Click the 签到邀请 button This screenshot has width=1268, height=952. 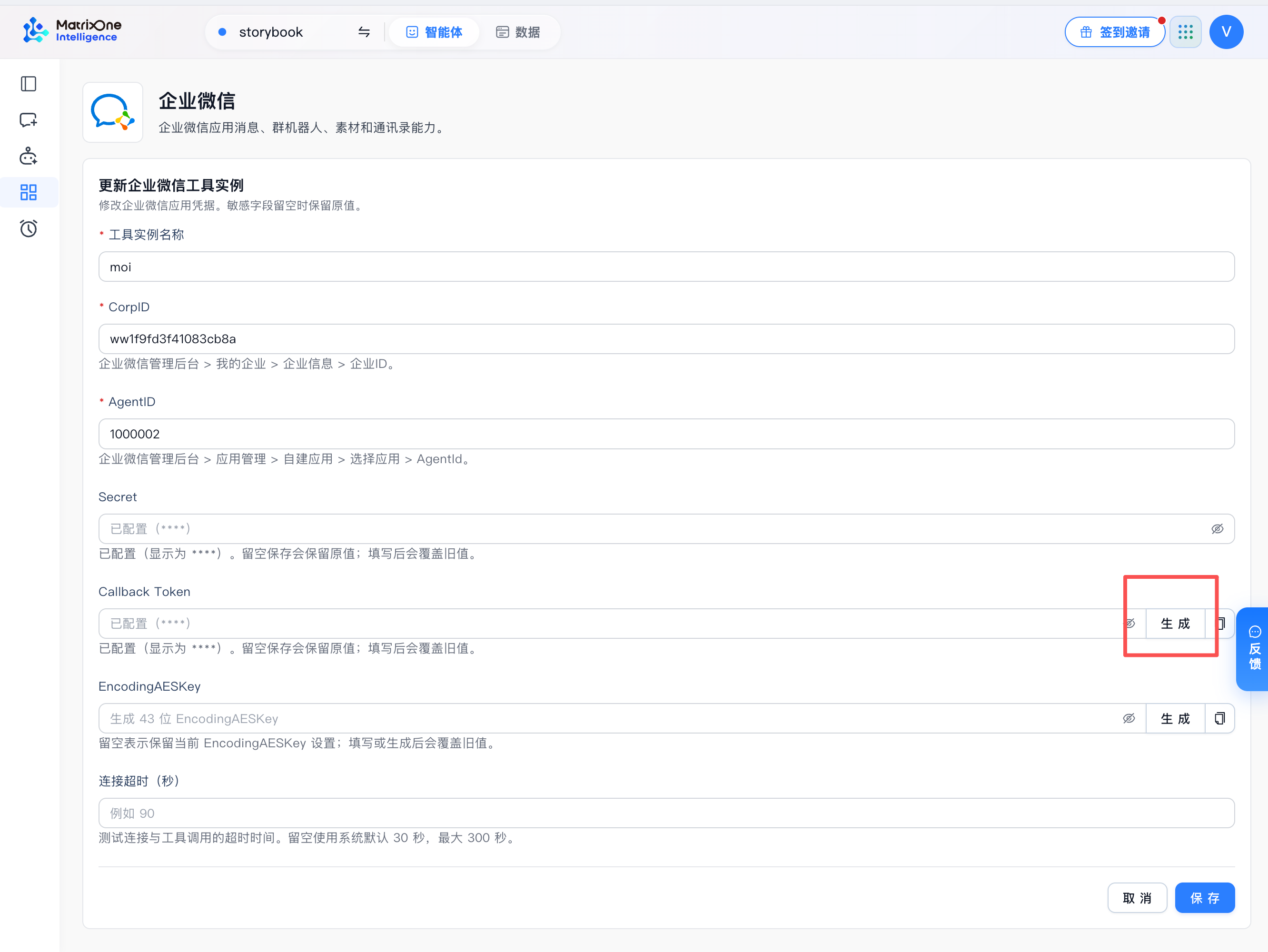[x=1115, y=32]
